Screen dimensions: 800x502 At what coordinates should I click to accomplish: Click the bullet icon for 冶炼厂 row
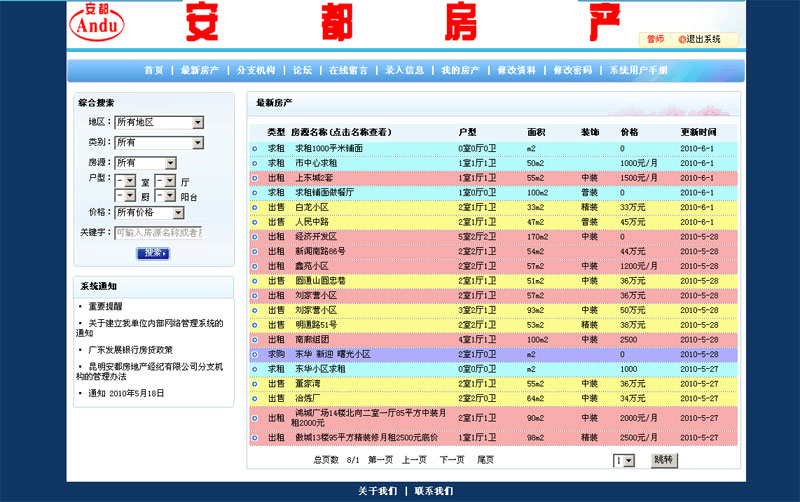point(255,398)
